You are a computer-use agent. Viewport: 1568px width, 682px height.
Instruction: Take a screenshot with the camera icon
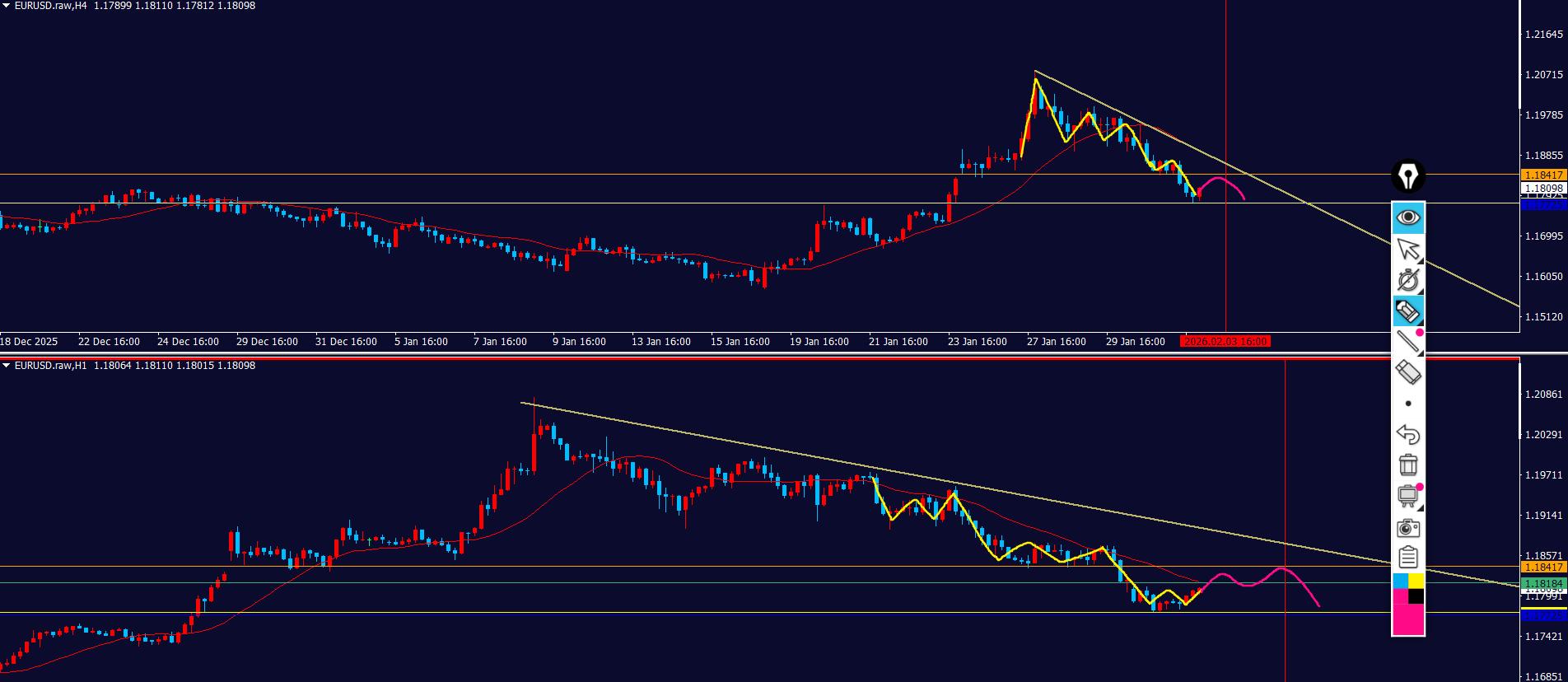[x=1408, y=527]
